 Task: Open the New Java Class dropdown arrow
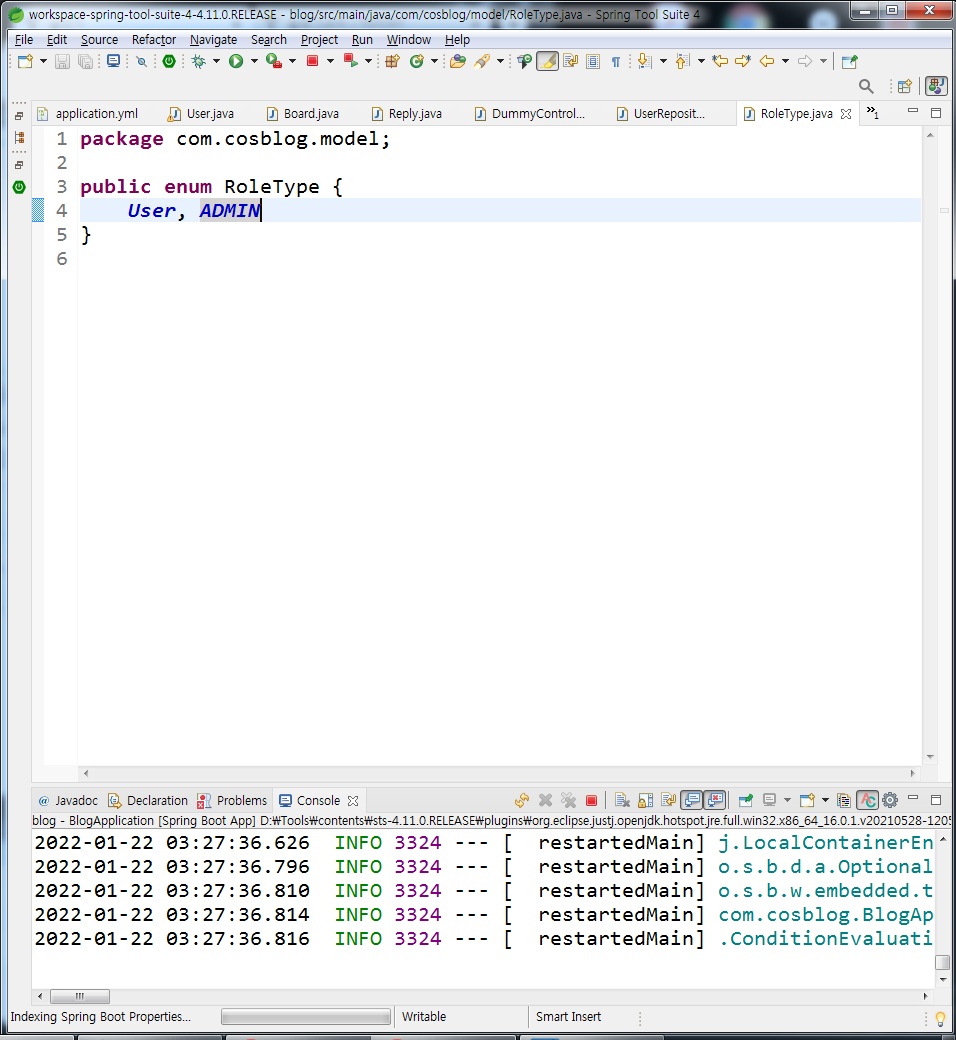[x=435, y=62]
